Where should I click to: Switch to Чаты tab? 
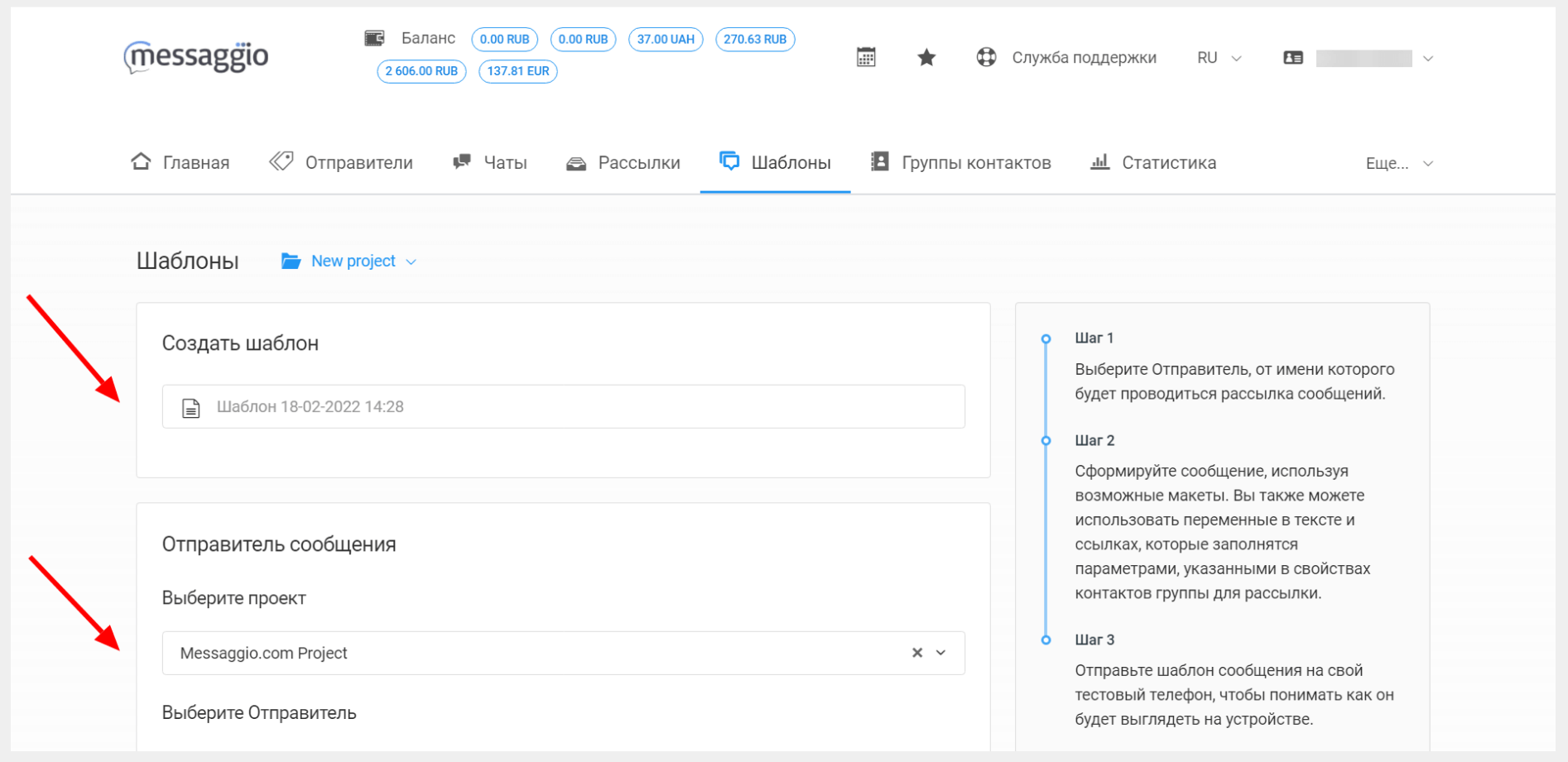[x=490, y=162]
